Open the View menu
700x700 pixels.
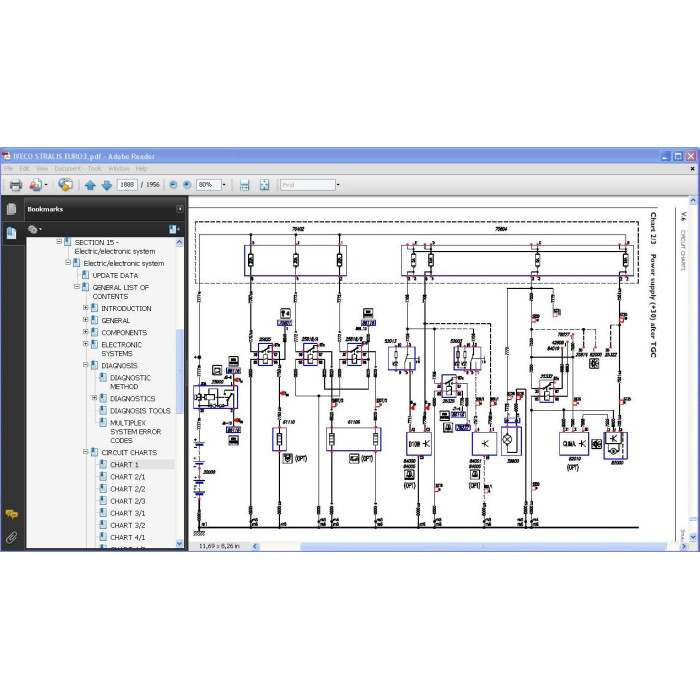(42, 169)
